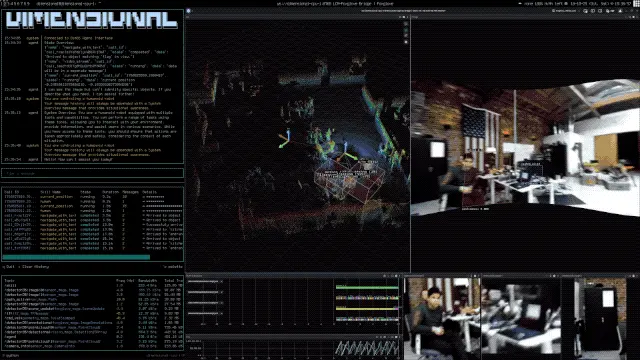
Task: Open settings of the desk camera image panel
Action: pos(554,276)
